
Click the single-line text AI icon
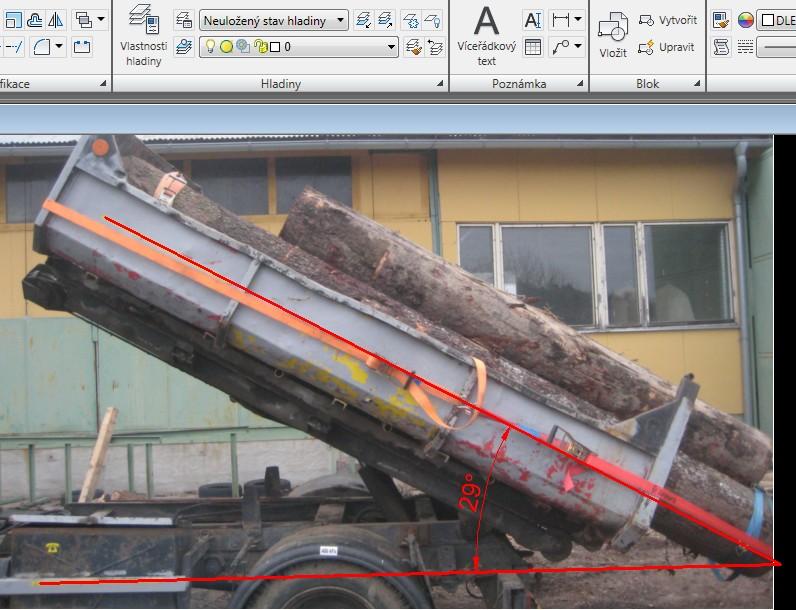coord(533,20)
